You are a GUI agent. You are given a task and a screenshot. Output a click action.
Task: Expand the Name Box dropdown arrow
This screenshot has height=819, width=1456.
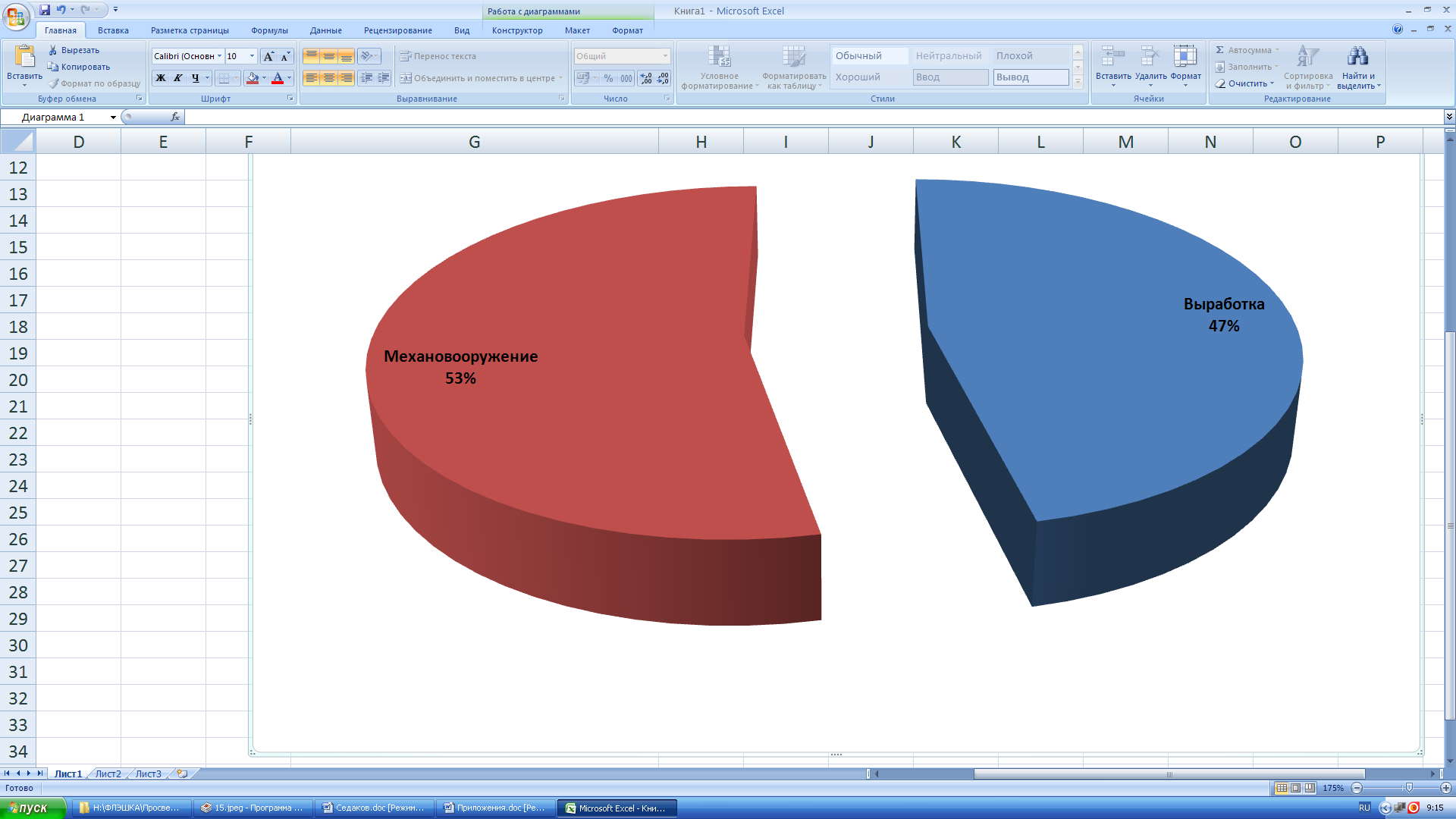click(113, 118)
